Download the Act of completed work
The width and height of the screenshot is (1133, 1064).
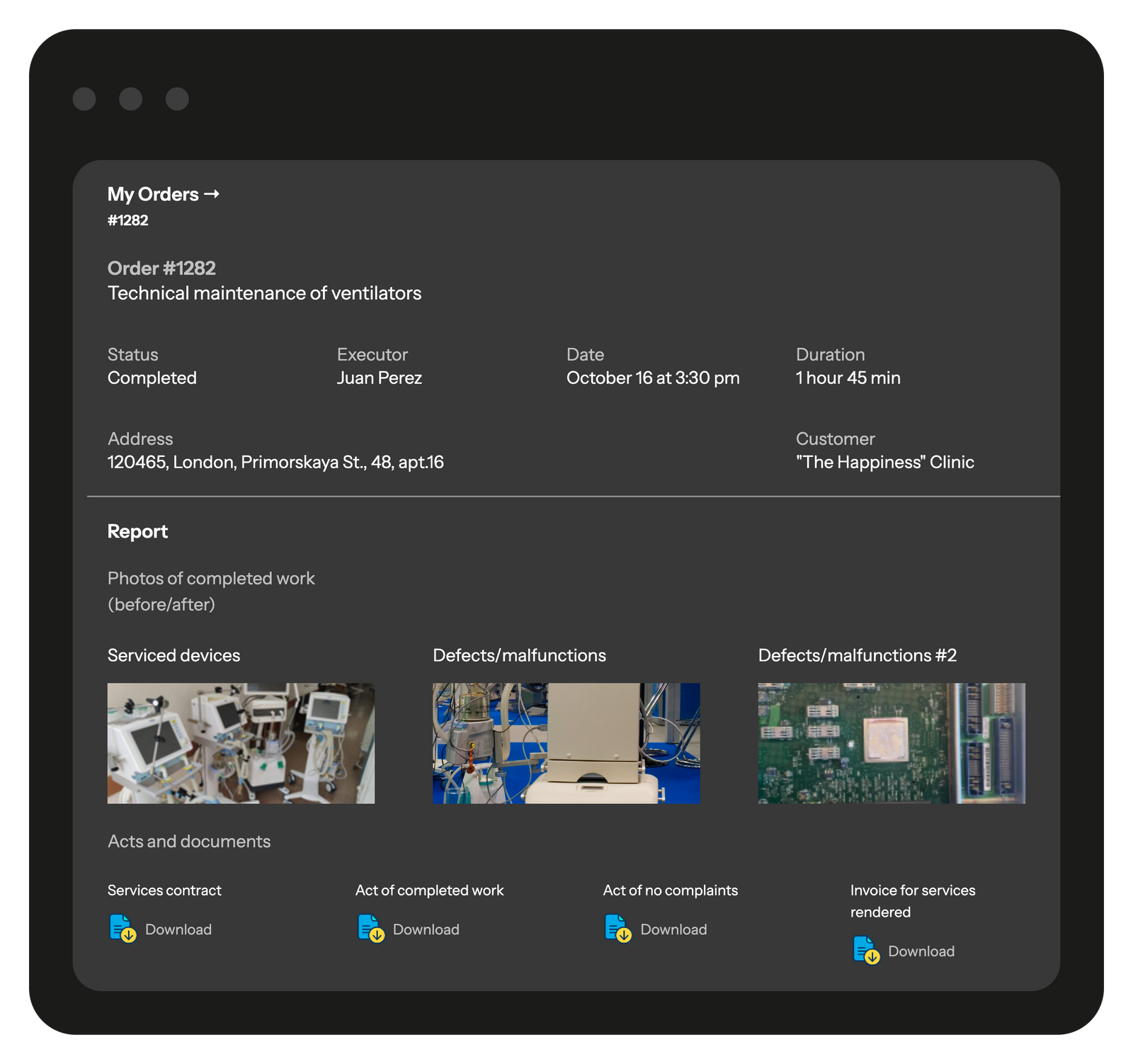(x=426, y=929)
